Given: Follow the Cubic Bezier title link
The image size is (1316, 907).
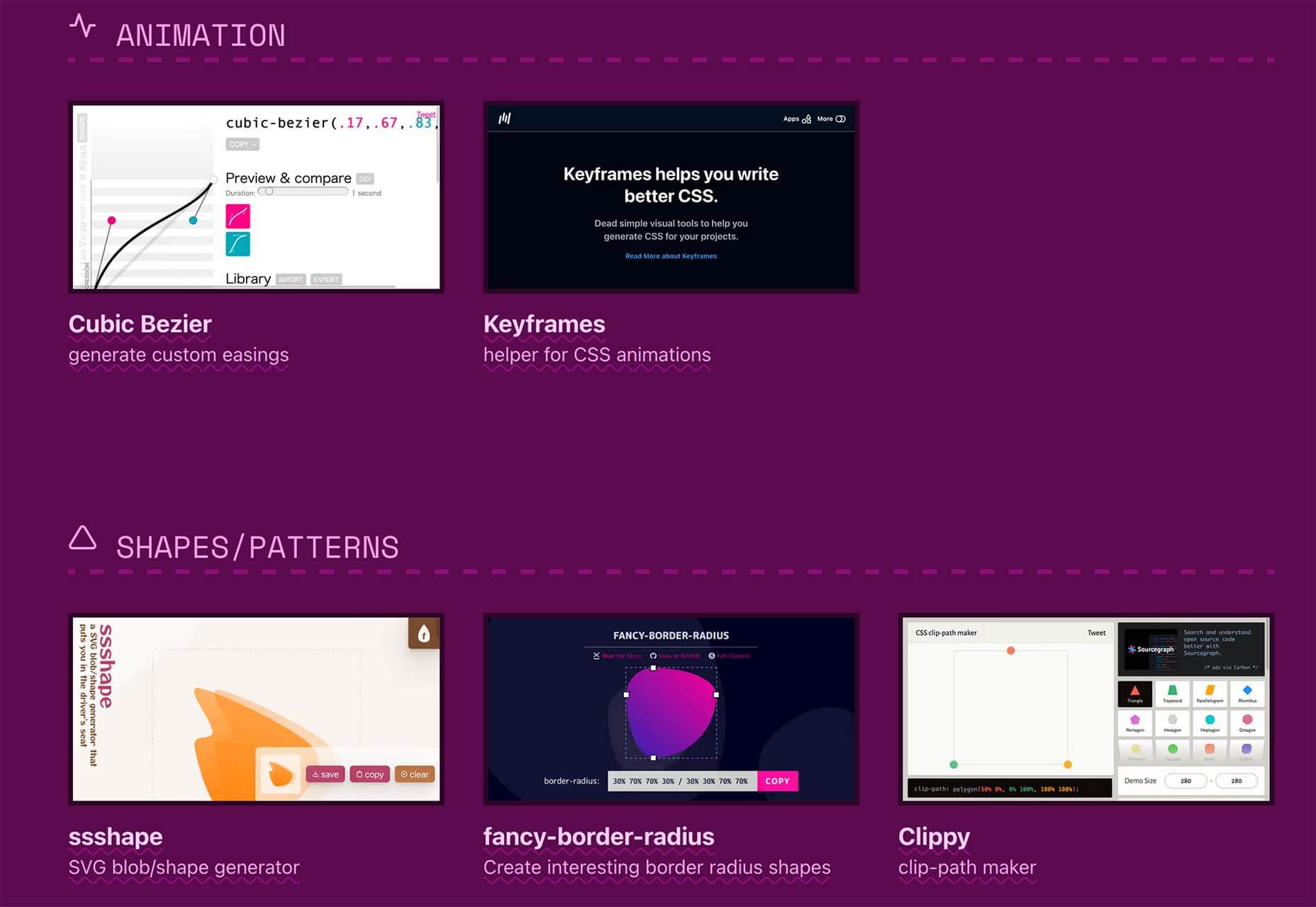Looking at the screenshot, I should point(140,324).
